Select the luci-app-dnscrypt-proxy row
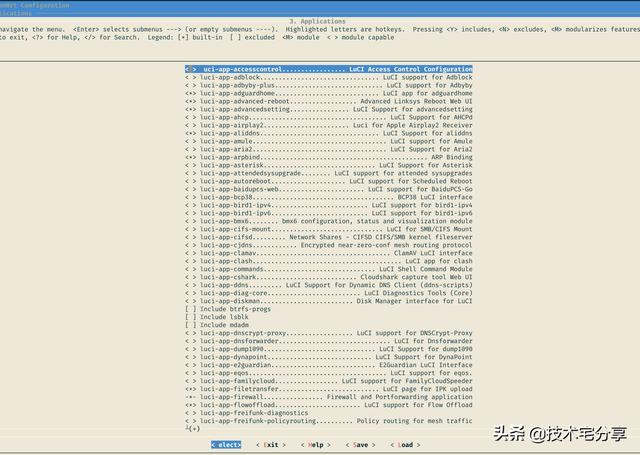Image resolution: width=640 pixels, height=455 pixels. [x=329, y=333]
